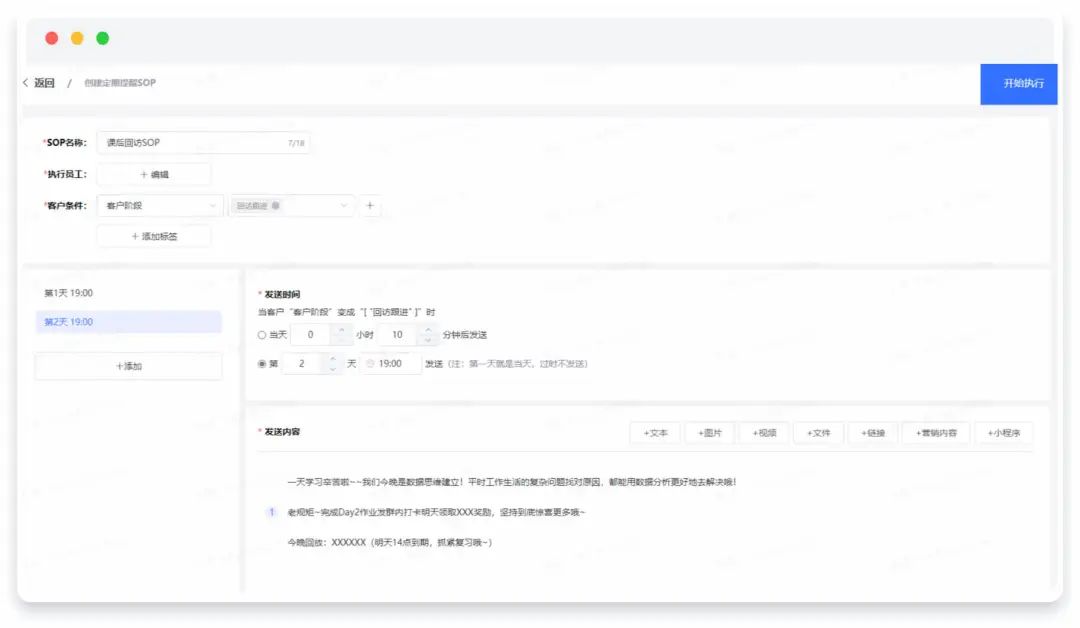The image size is (1080, 628).
Task: Click the plus icon beside customer condition dropdowns
Action: click(369, 206)
